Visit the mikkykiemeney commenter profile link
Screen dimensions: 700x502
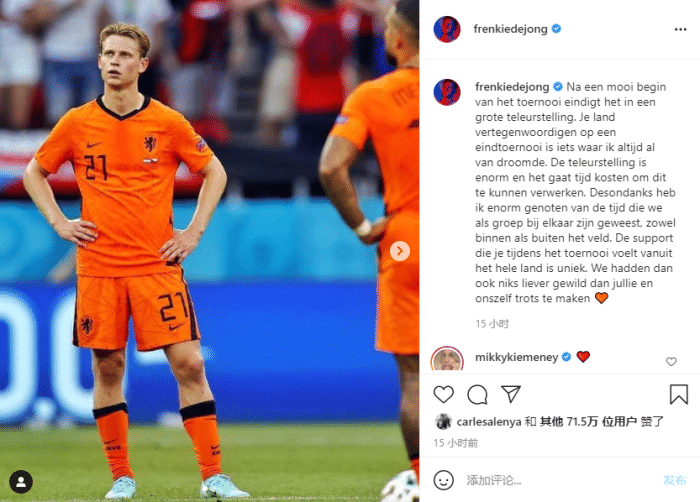517,357
